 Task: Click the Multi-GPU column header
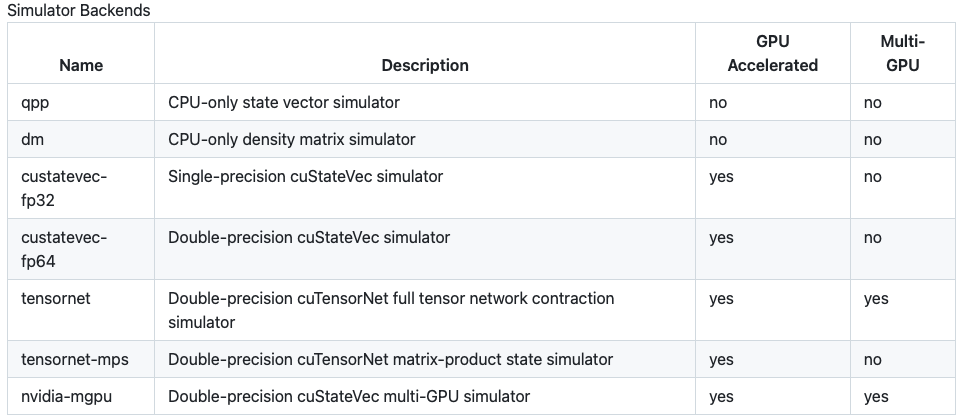click(903, 54)
